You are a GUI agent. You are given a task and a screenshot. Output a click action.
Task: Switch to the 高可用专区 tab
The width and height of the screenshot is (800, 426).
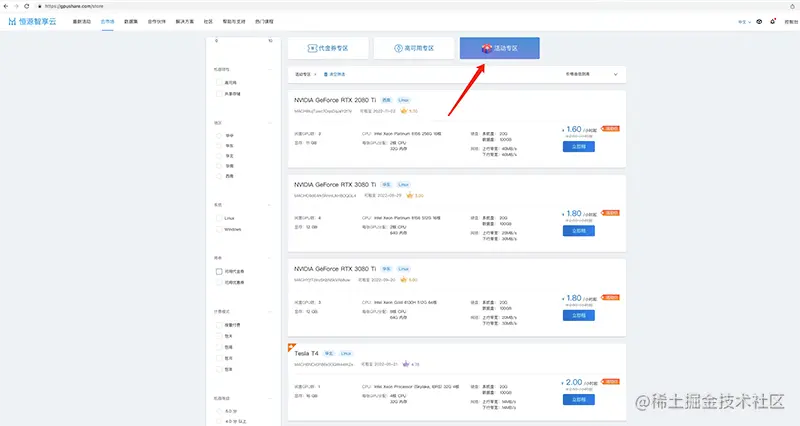(x=414, y=48)
